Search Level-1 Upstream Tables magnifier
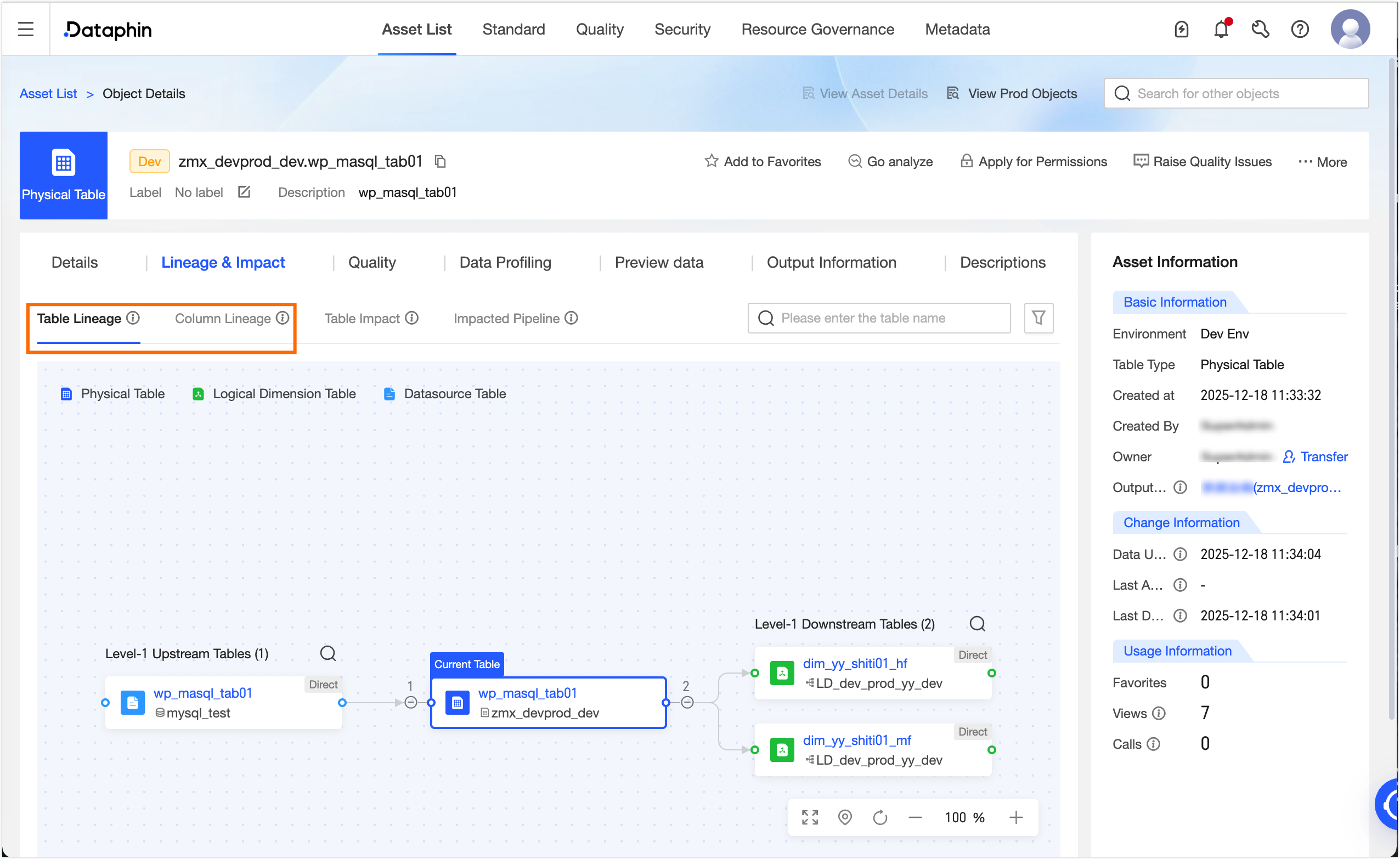Viewport: 1400px width, 859px height. pos(328,653)
